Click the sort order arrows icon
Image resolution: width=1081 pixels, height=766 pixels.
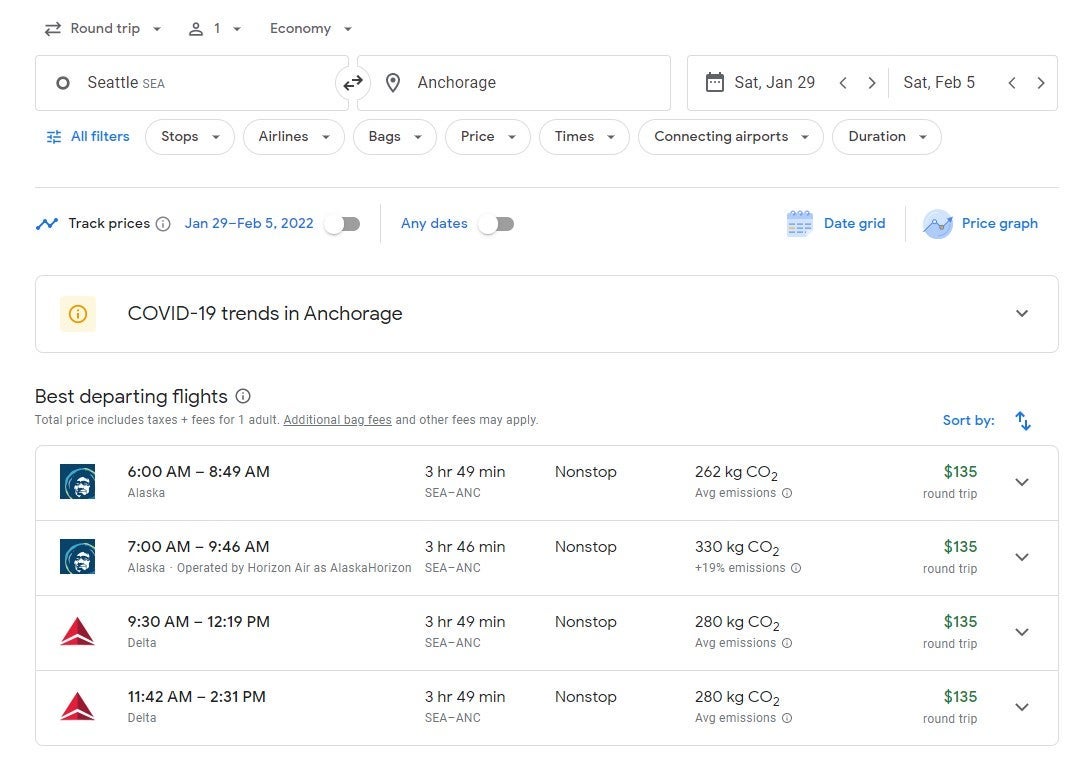[x=1022, y=421]
